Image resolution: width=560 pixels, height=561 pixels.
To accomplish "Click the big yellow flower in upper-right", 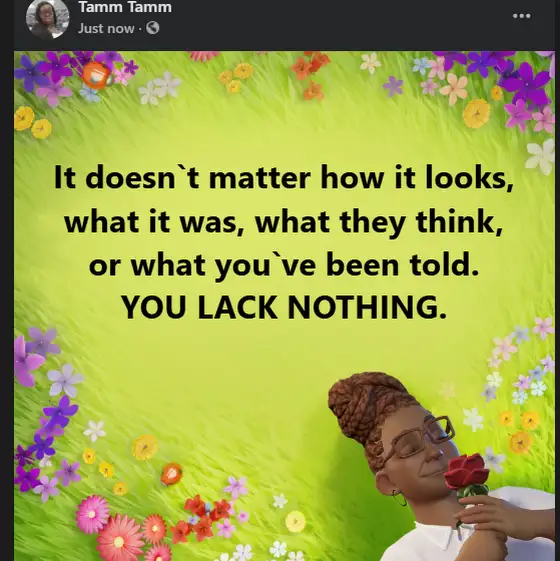I will coord(477,113).
